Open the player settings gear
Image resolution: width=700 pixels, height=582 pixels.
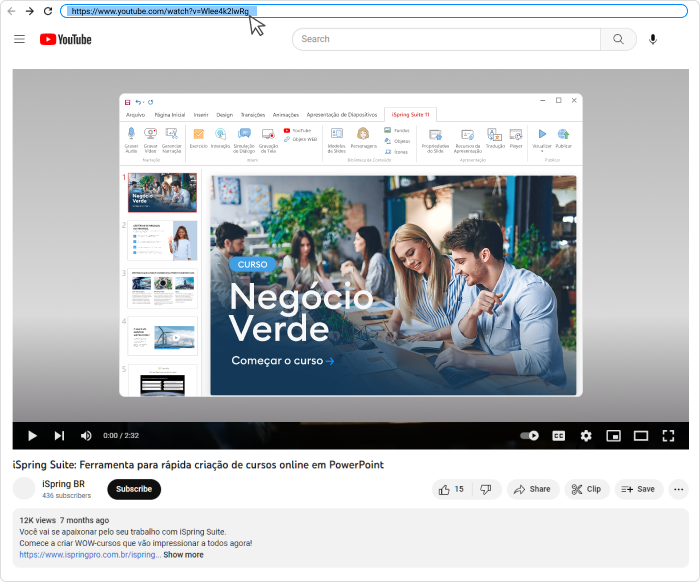tap(586, 436)
